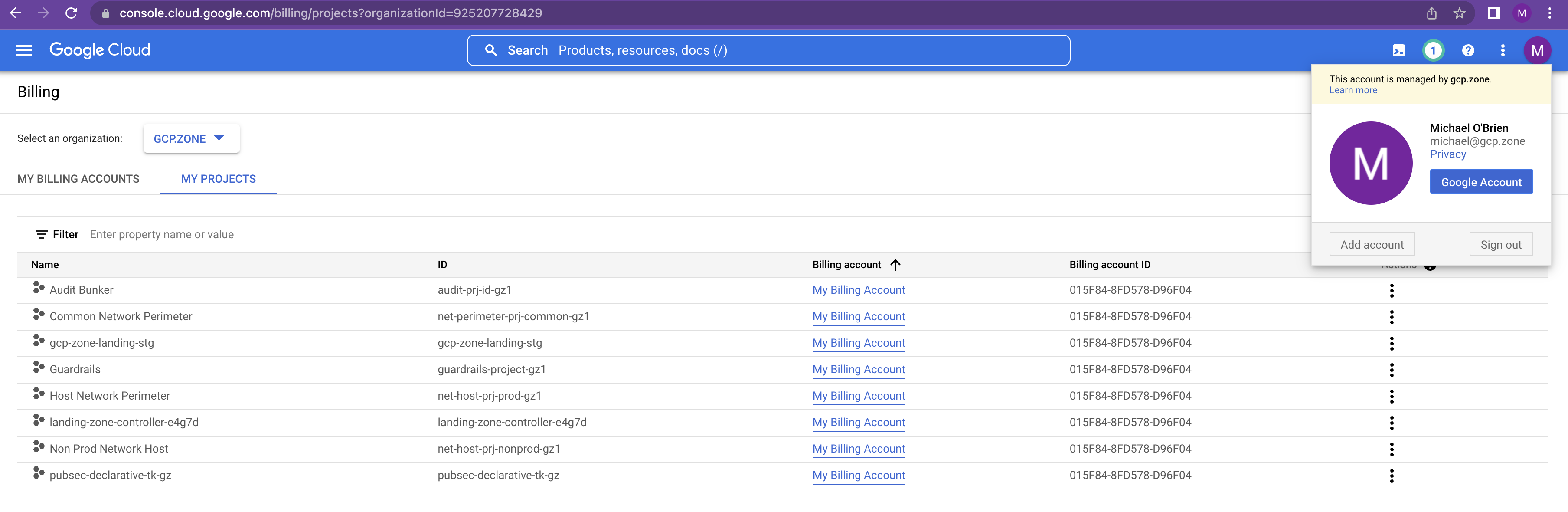Open My Billing Account link for pubsec-declarative-tk-gz

(858, 476)
